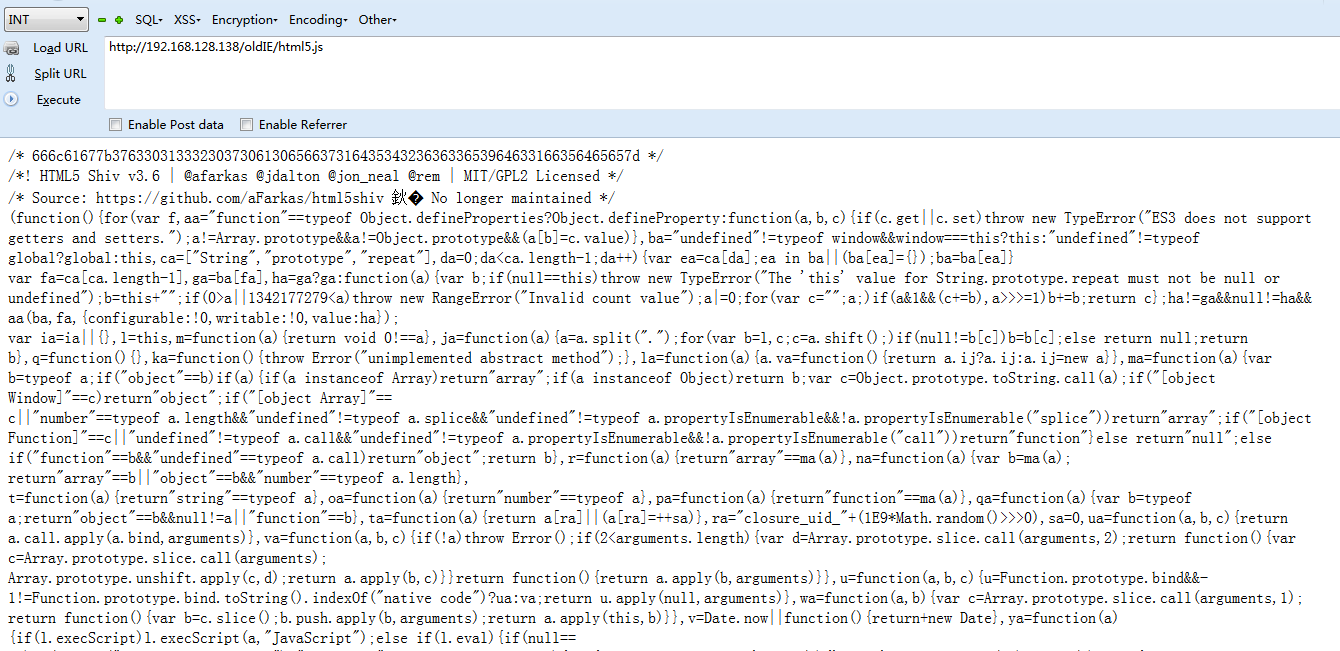
Task: Click the github.com/aFarkas/html5shiv source comment
Action: tap(311, 198)
